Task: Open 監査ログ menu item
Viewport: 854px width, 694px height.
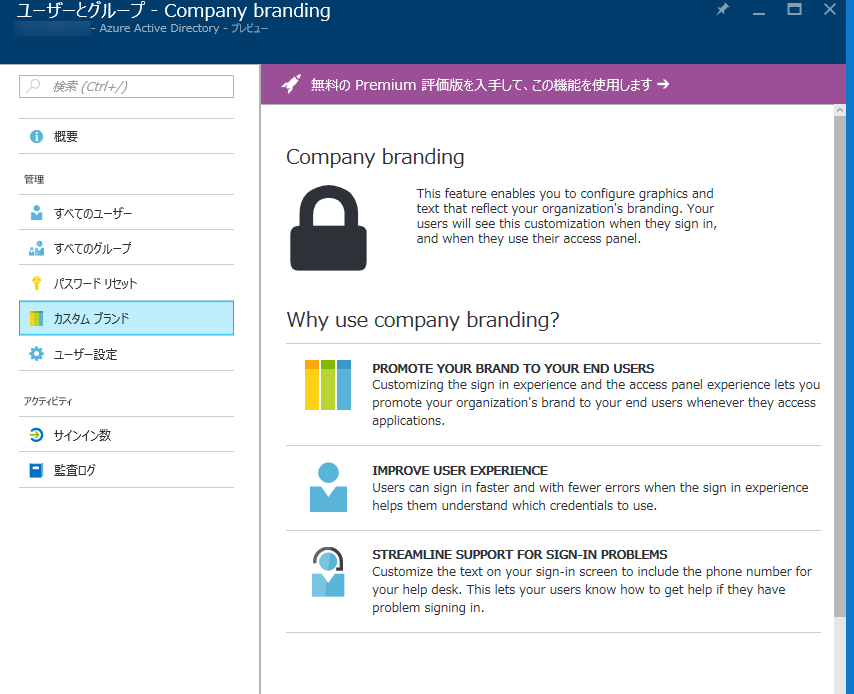Action: click(x=126, y=470)
